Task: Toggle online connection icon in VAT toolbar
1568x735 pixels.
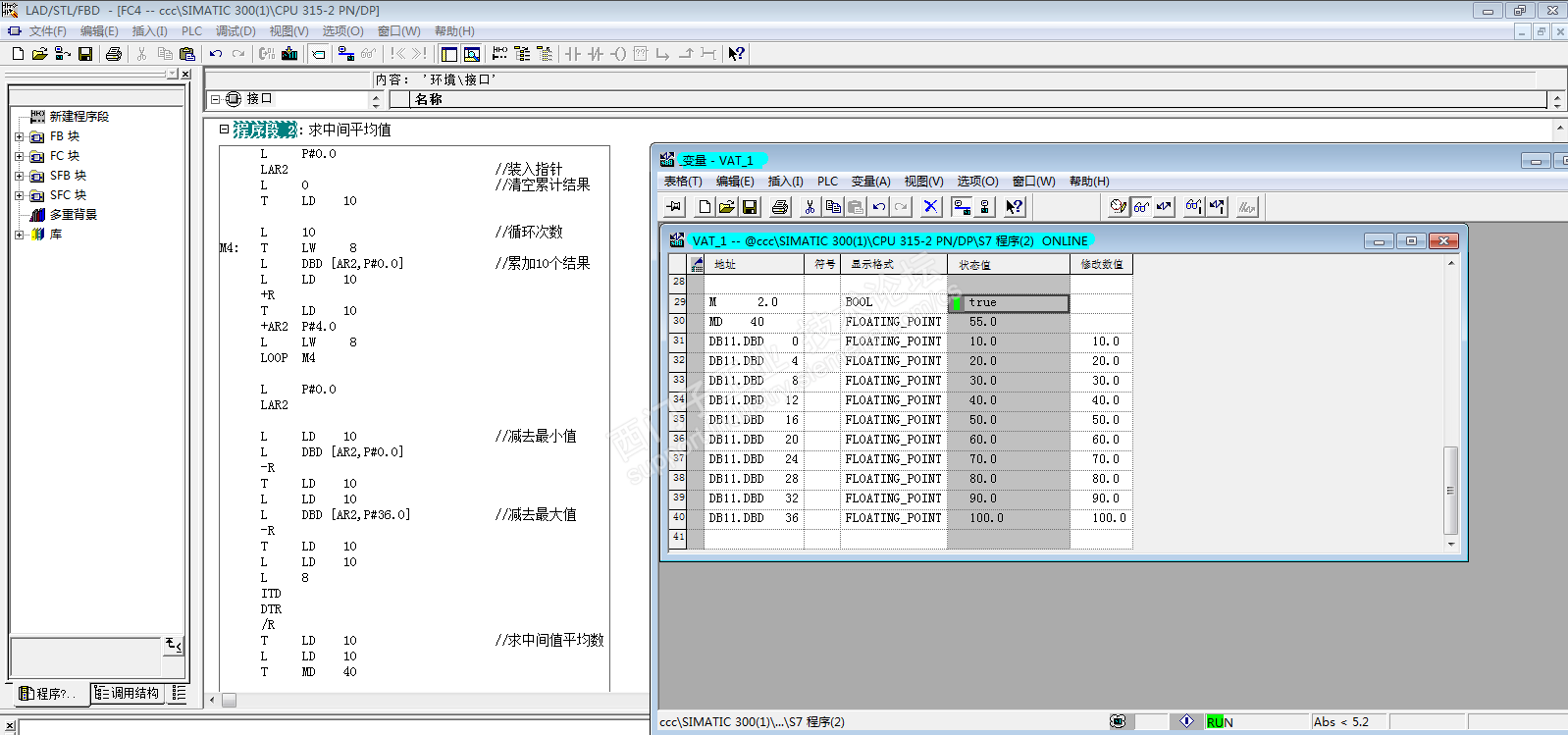Action: pyautogui.click(x=962, y=206)
